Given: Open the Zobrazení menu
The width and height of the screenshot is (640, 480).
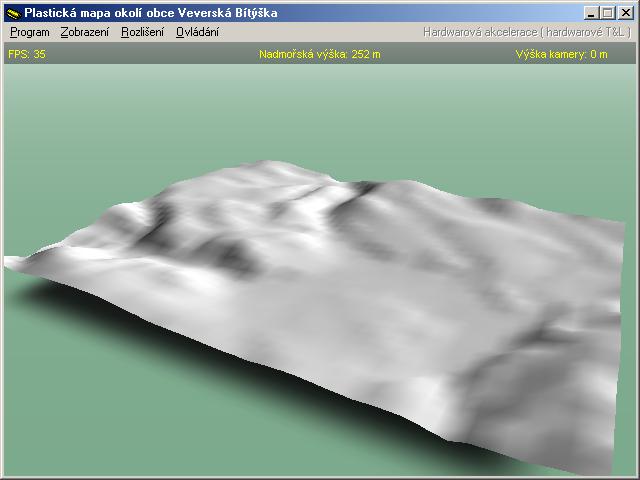Looking at the screenshot, I should point(85,32).
